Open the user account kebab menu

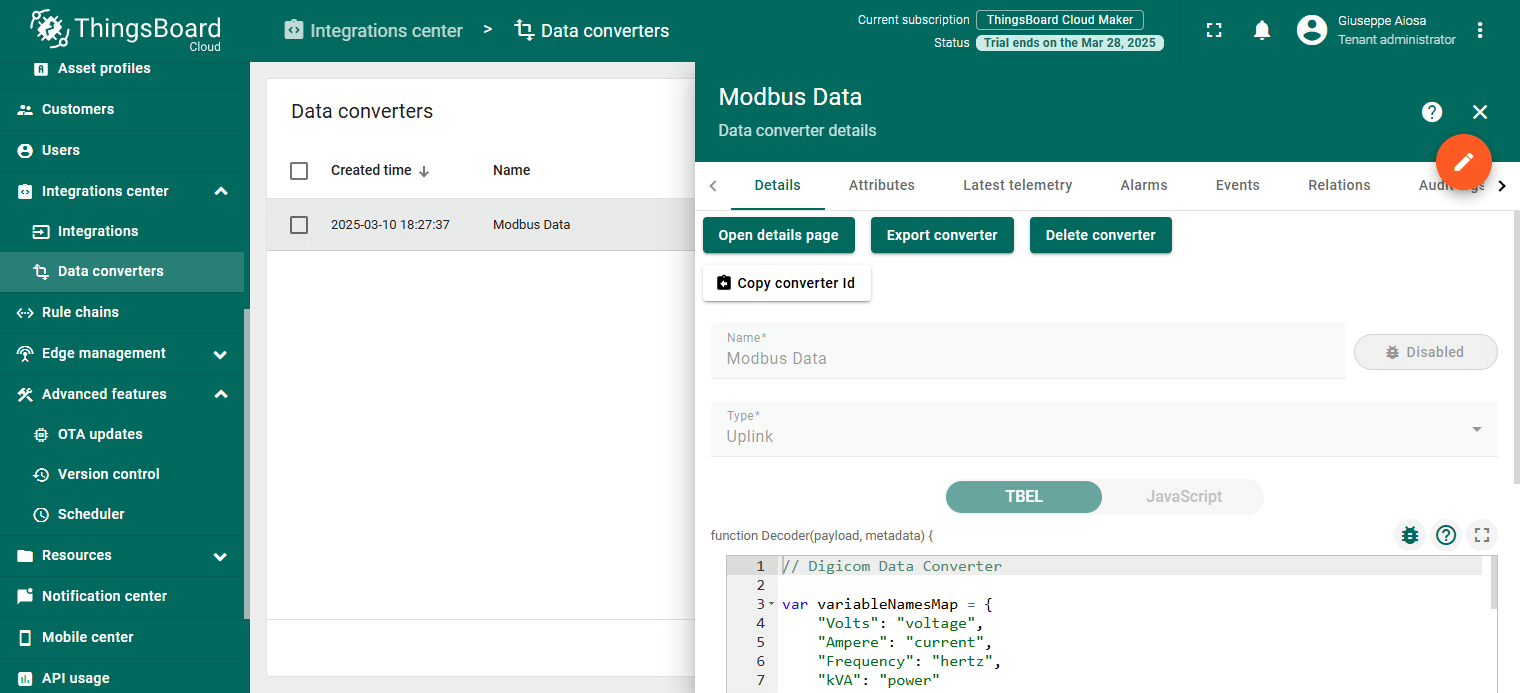click(x=1480, y=30)
